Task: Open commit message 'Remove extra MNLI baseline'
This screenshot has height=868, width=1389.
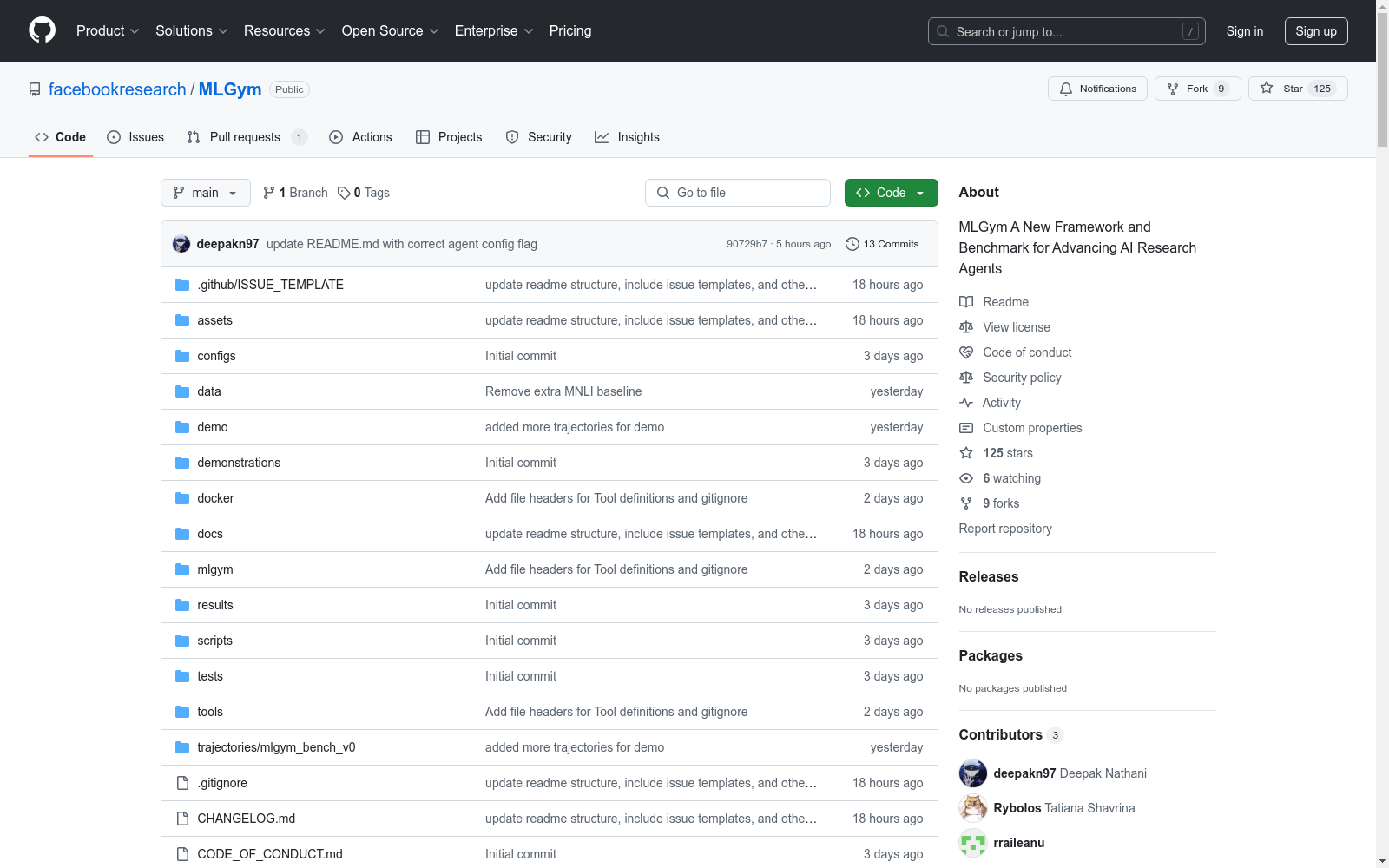Action: pos(563,391)
